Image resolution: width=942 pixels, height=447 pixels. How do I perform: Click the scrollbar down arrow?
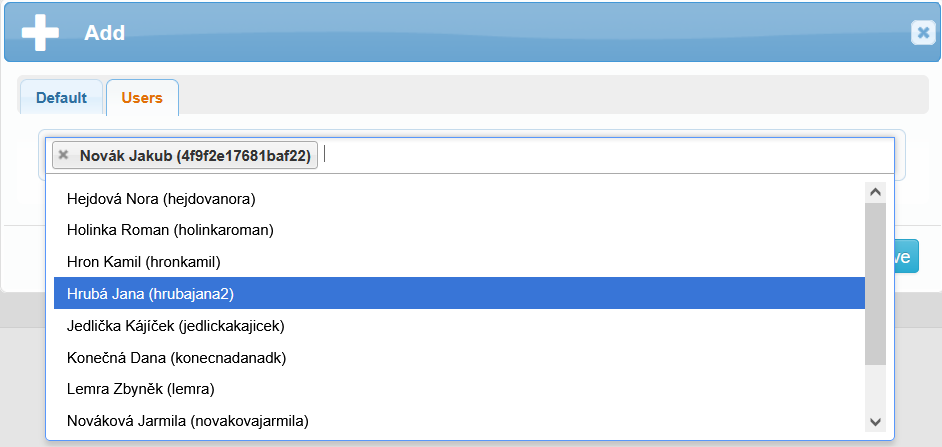[x=875, y=422]
